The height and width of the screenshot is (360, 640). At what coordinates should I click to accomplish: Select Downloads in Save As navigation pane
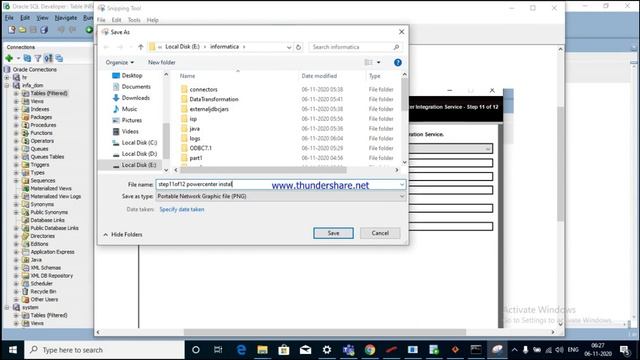click(x=131, y=98)
